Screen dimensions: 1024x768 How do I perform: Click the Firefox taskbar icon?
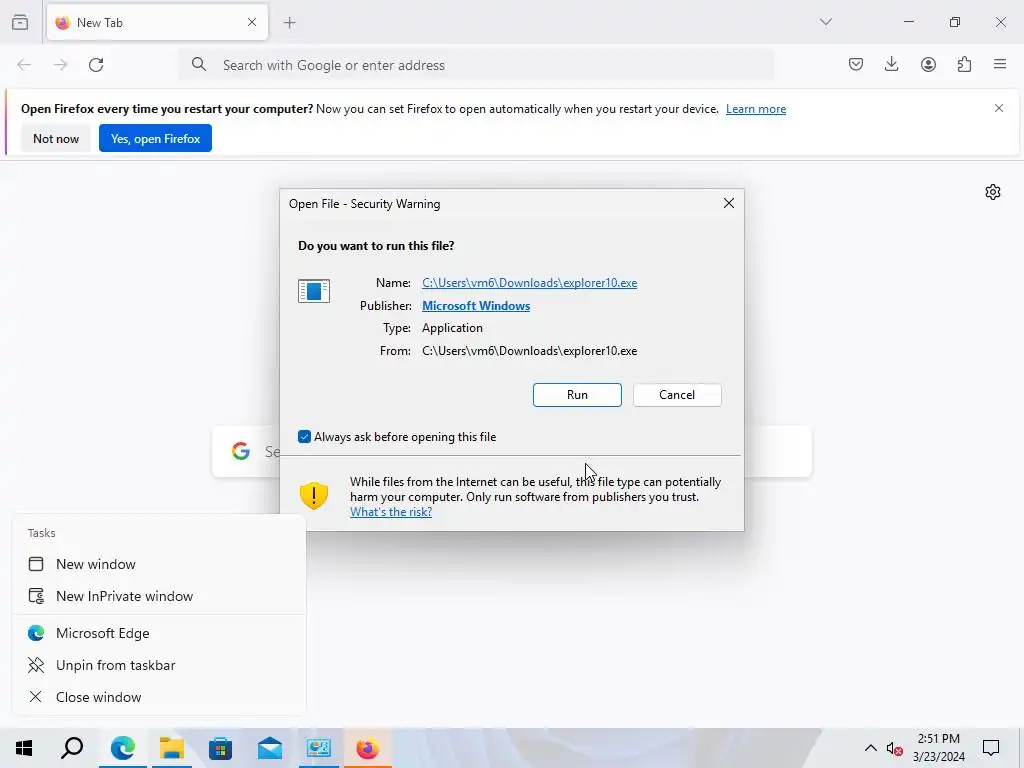click(x=368, y=748)
